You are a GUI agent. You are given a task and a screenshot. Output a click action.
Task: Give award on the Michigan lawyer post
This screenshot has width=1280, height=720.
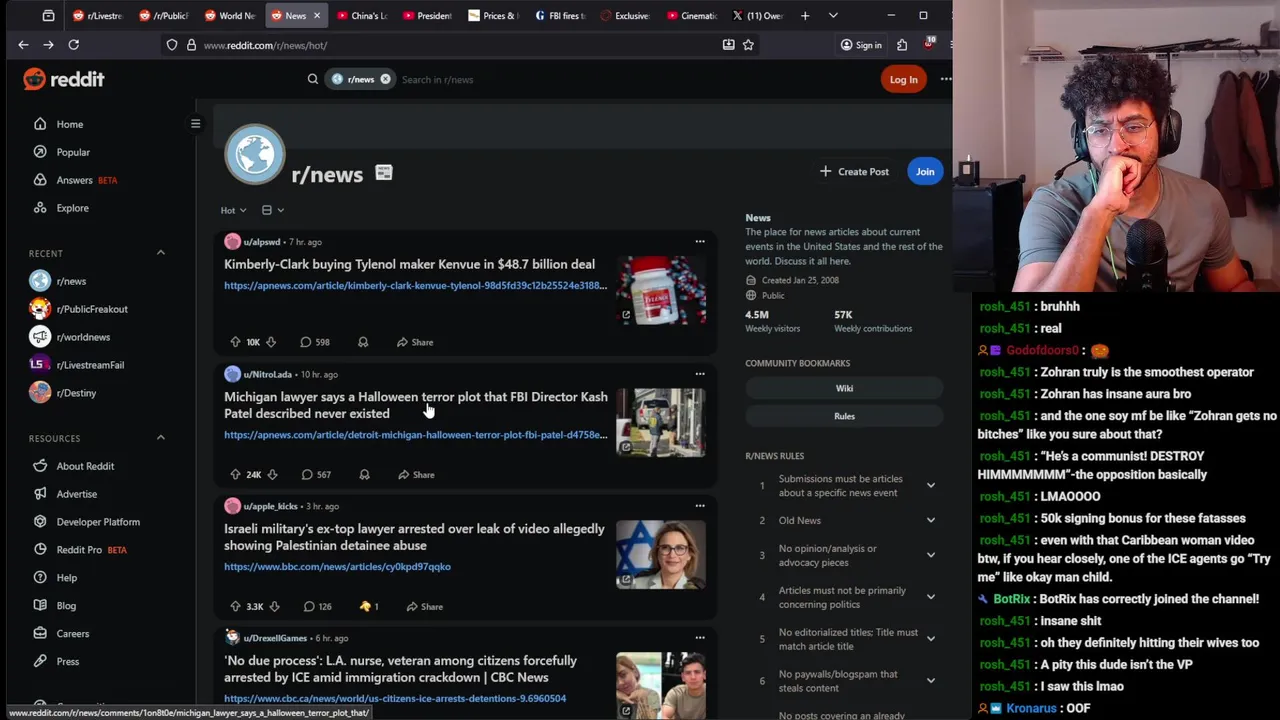[x=364, y=474]
